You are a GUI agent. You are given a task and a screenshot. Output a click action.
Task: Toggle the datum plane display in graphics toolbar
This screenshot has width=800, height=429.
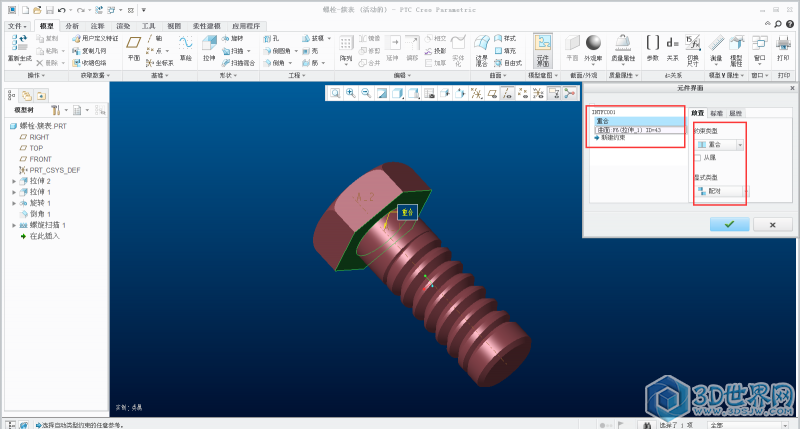click(492, 93)
